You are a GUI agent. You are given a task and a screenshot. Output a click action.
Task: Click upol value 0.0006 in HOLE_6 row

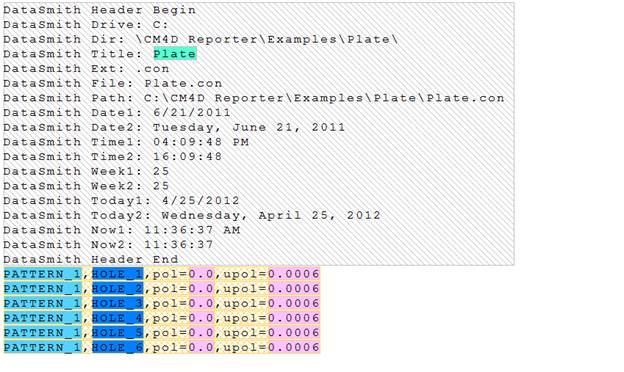(294, 347)
